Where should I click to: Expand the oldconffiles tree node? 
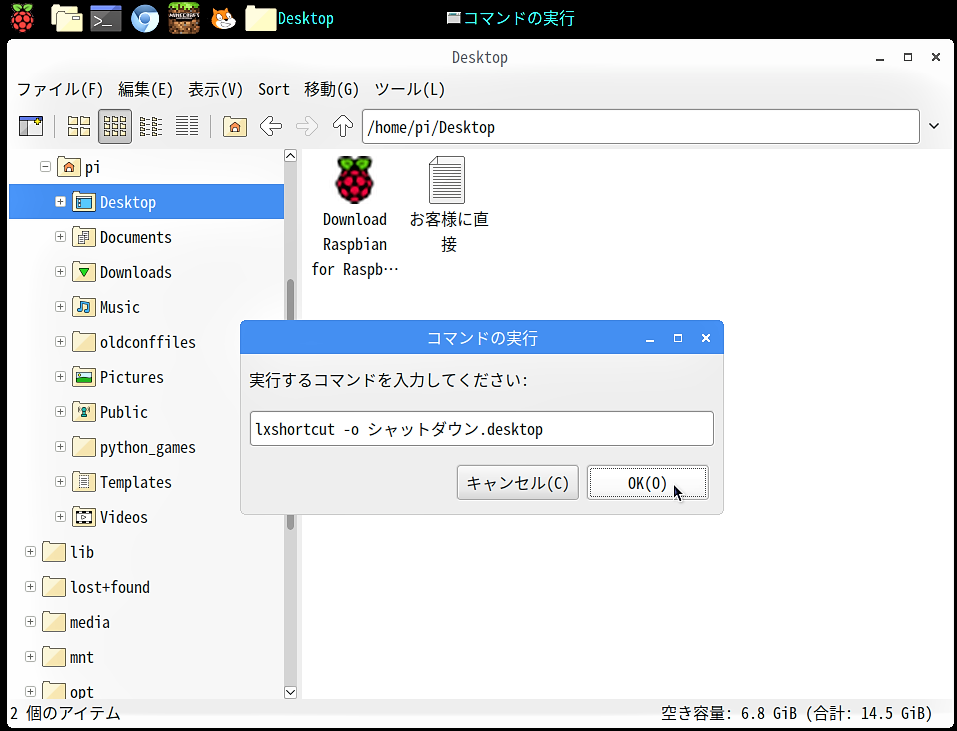(x=60, y=342)
